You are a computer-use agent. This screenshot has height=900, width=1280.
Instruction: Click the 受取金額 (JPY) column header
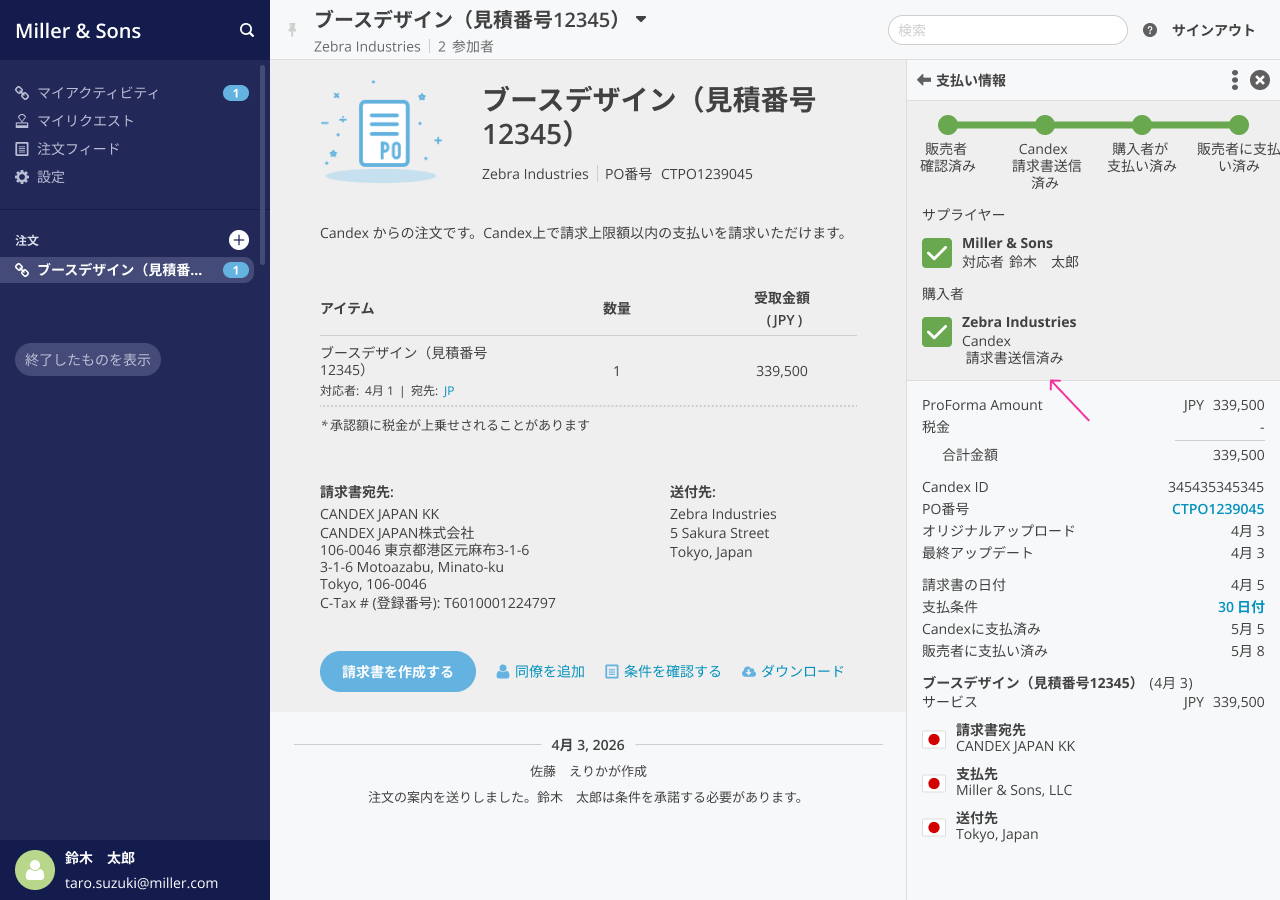pyautogui.click(x=782, y=309)
